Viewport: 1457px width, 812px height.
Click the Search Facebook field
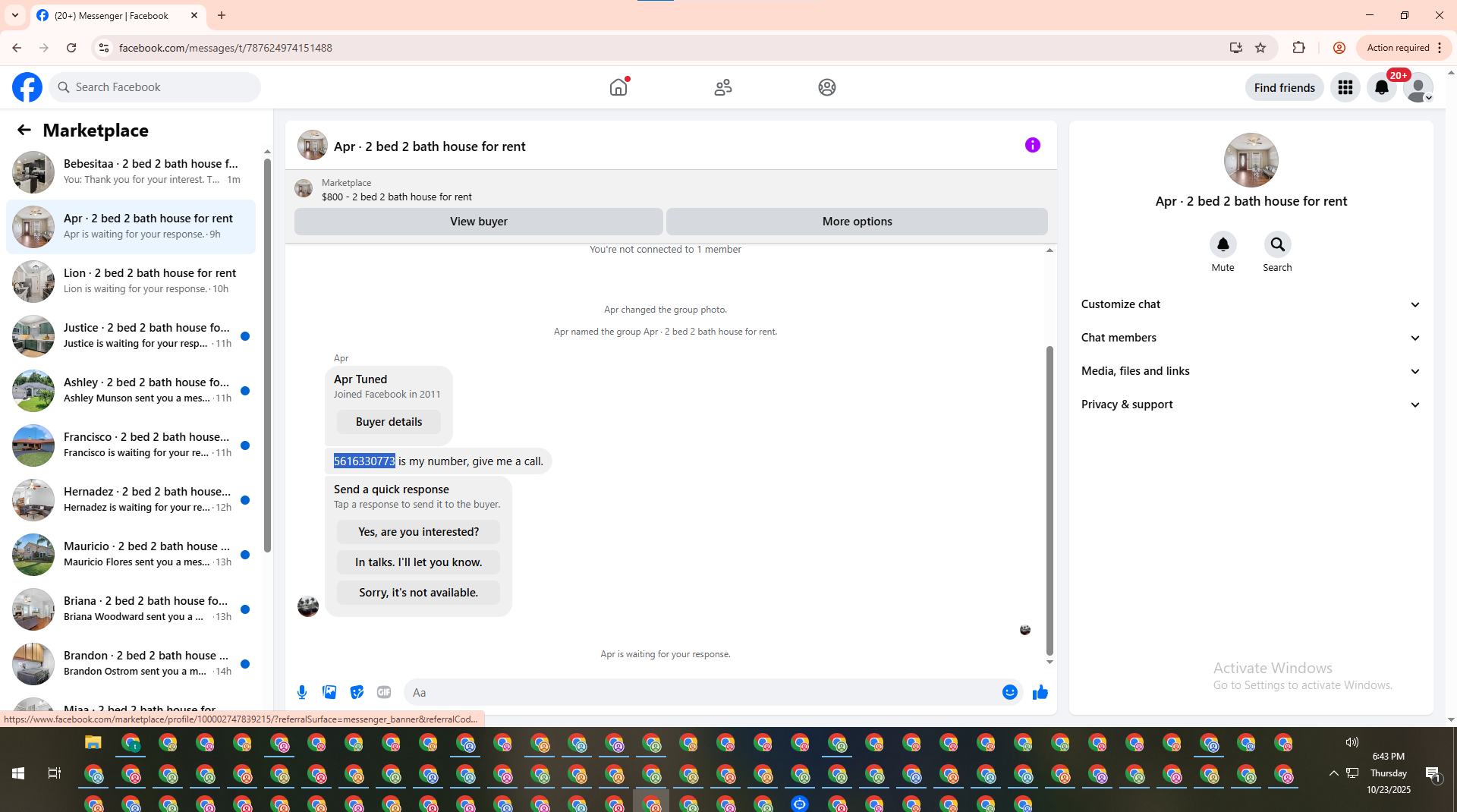tap(156, 87)
